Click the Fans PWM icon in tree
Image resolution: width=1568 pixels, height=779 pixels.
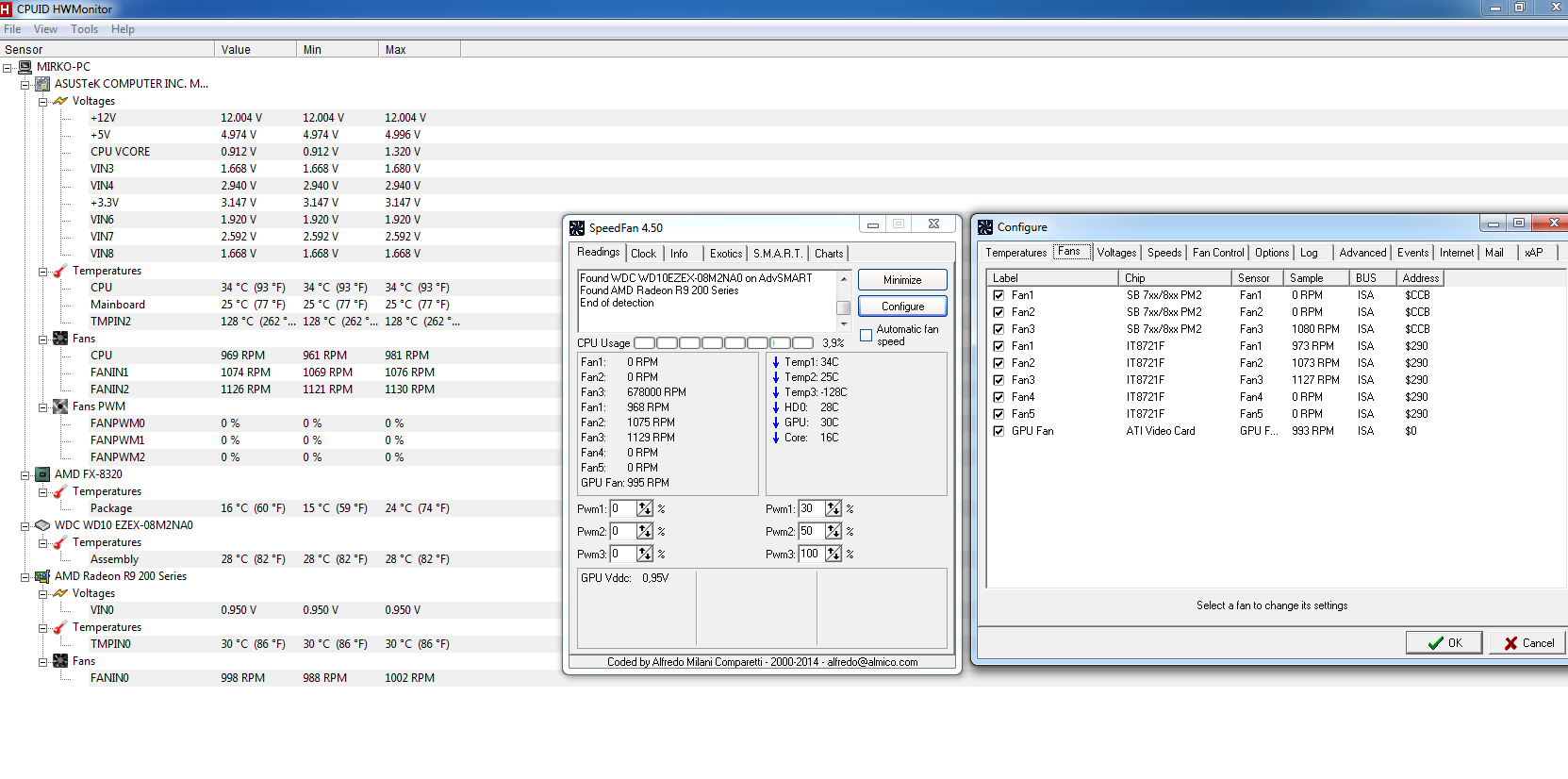(60, 406)
